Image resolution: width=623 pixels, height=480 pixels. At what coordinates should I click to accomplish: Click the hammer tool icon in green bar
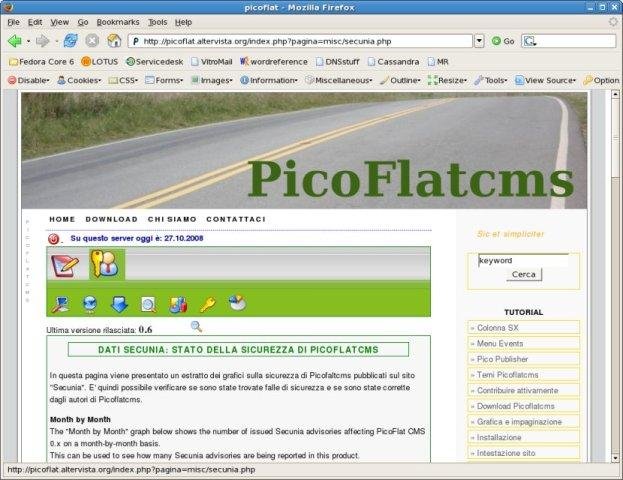(x=60, y=305)
